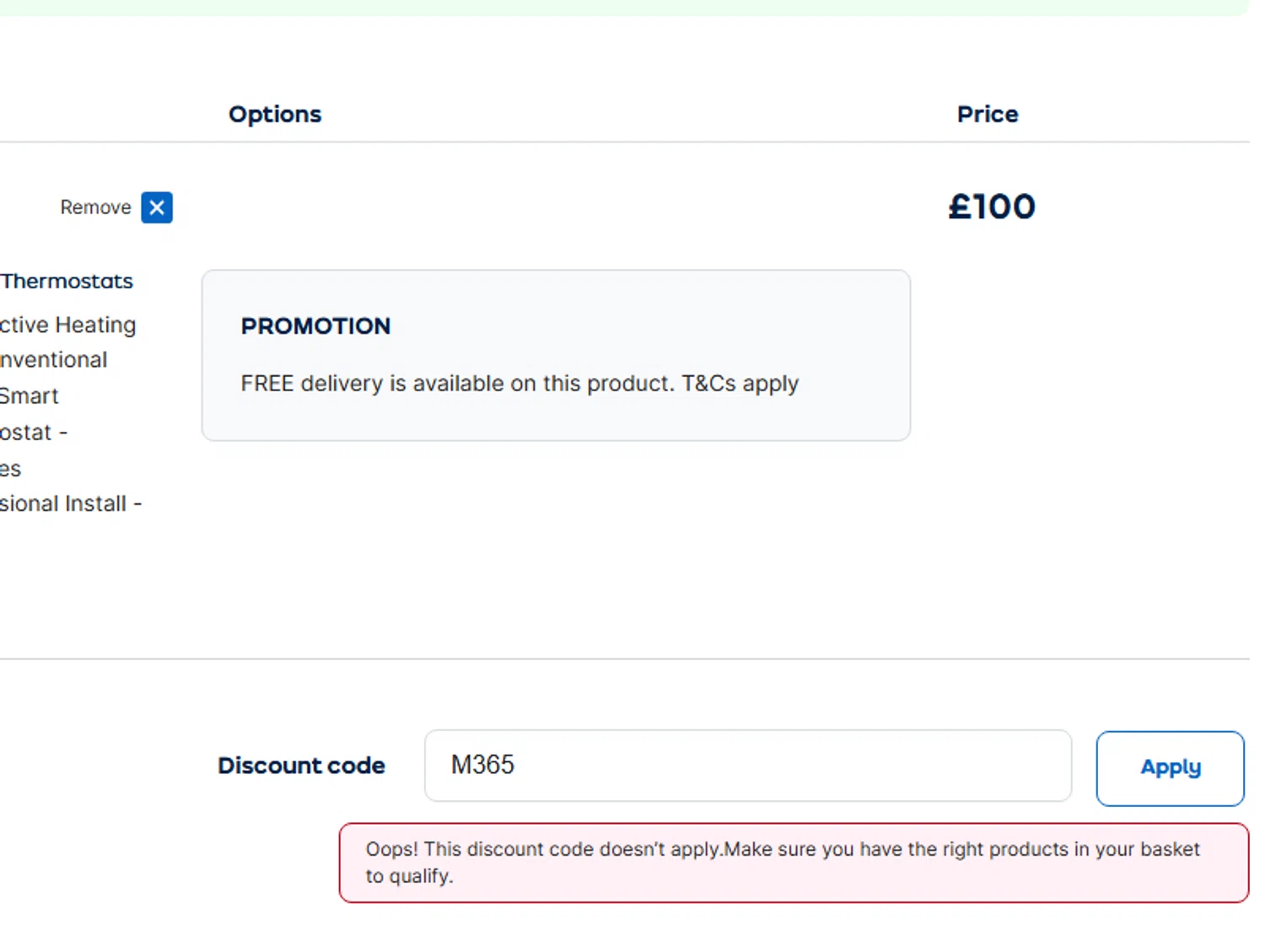This screenshot has width=1265, height=952.
Task: Click the Discount code label
Action: tap(301, 766)
